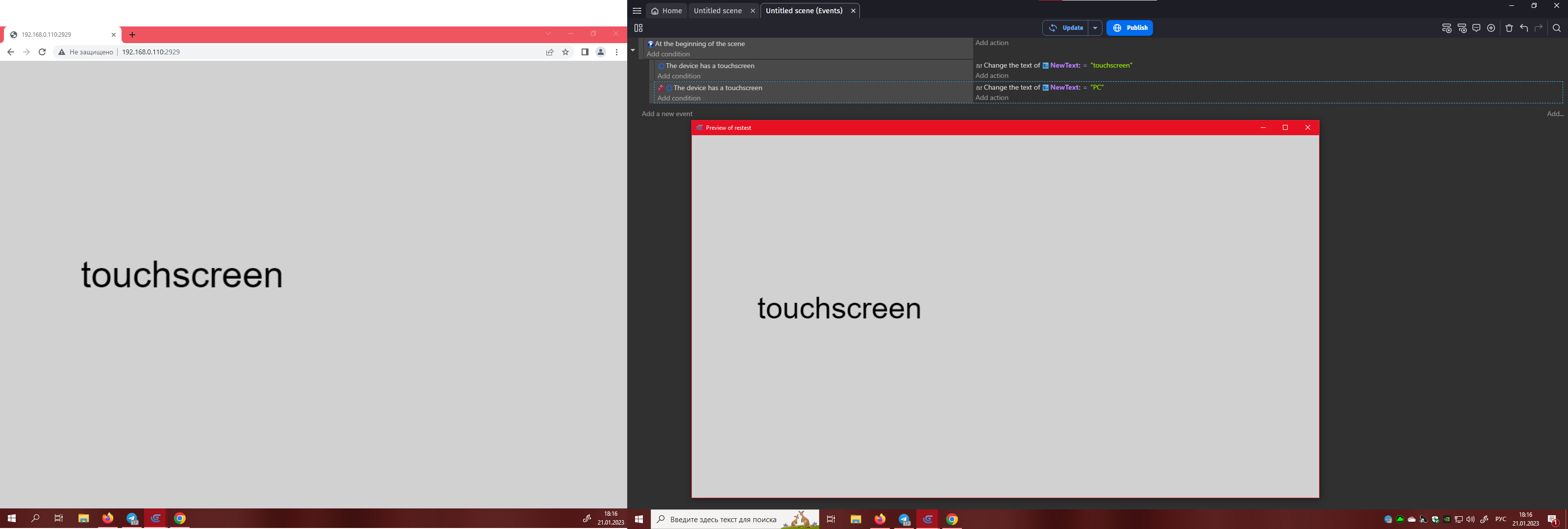
Task: Switch to the Untitled scene tab
Action: pyautogui.click(x=718, y=10)
